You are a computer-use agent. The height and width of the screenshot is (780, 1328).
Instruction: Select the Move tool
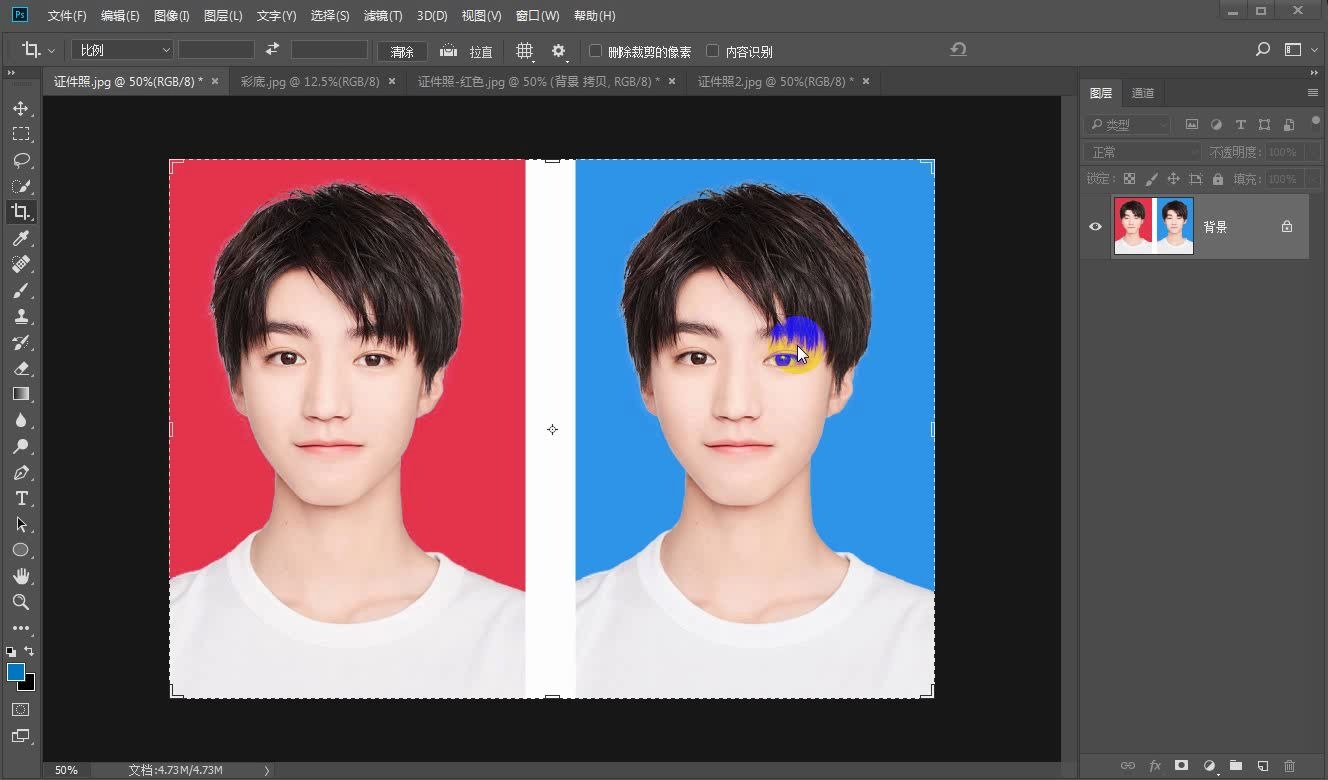[x=20, y=108]
